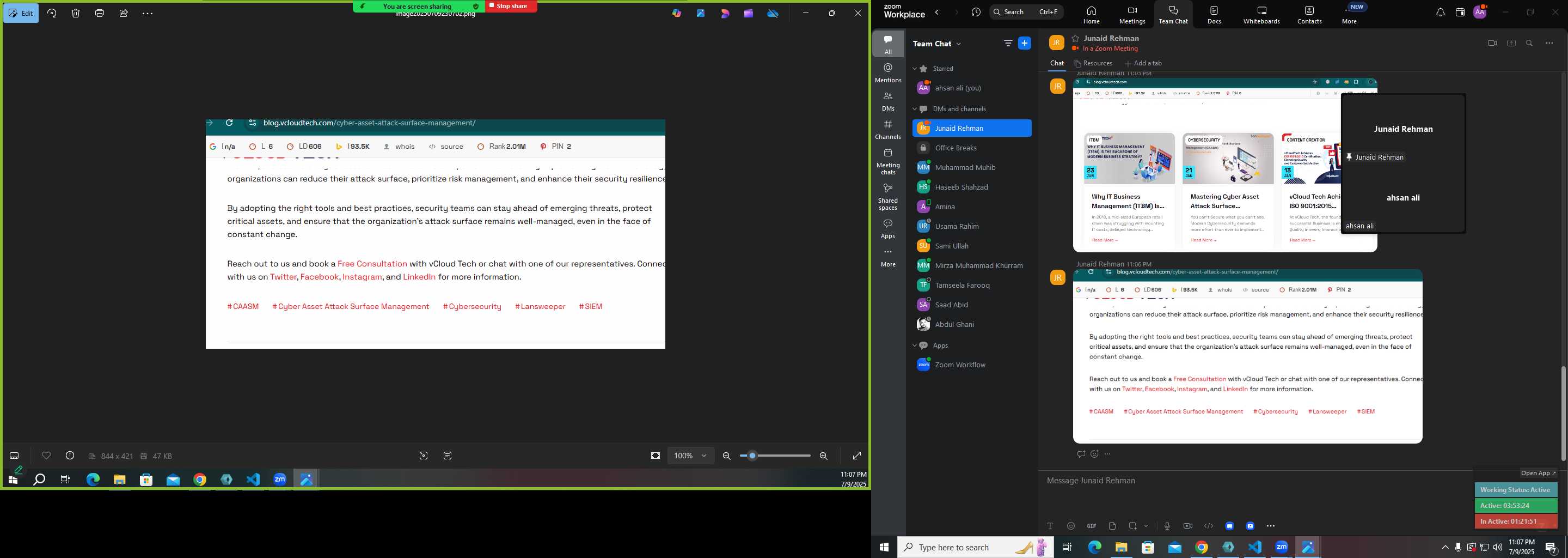This screenshot has width=1568, height=558.
Task: Open the More tab in Zoom header
Action: pos(1350,15)
